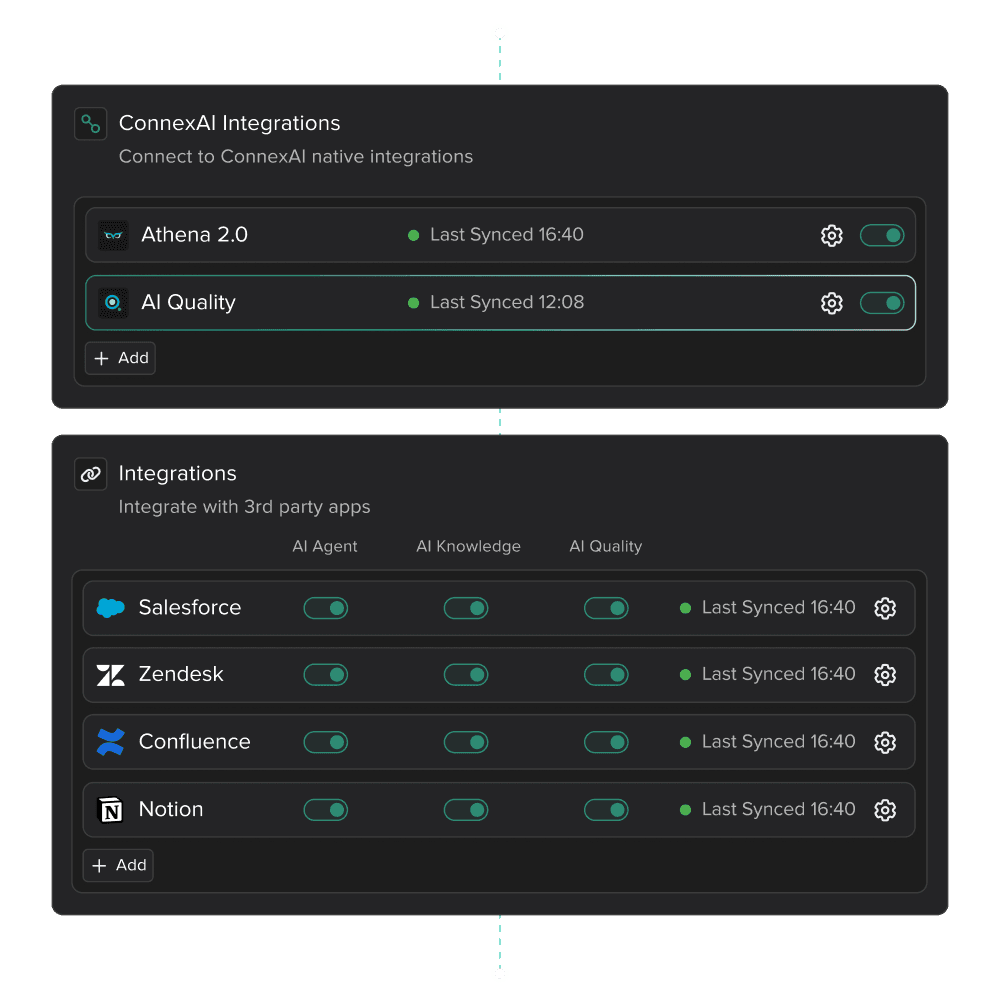Click the ConnexAI Integrations heading
Viewport: 1000px width, 1000px height.
point(230,123)
